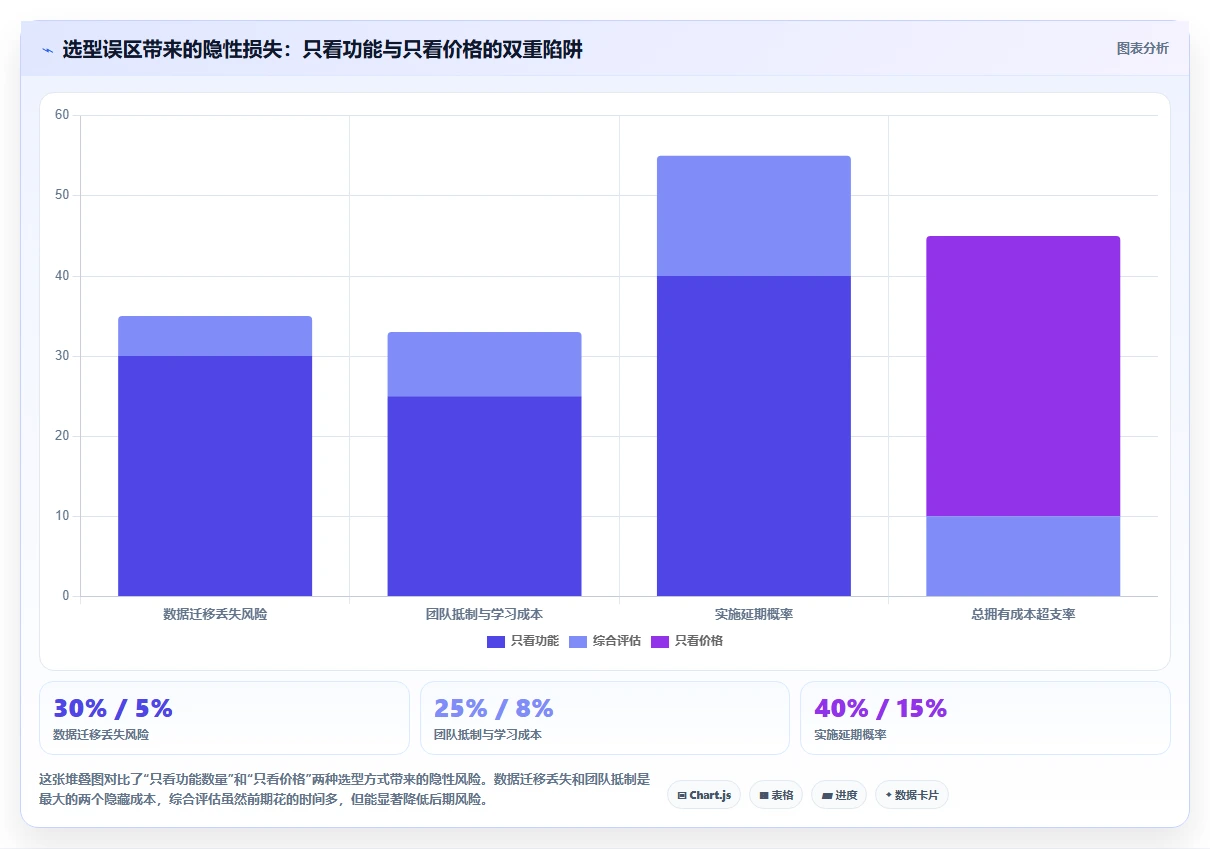1210x849 pixels.
Task: Click the 总拥有成本超支率 x-axis label
Action: tap(1023, 614)
